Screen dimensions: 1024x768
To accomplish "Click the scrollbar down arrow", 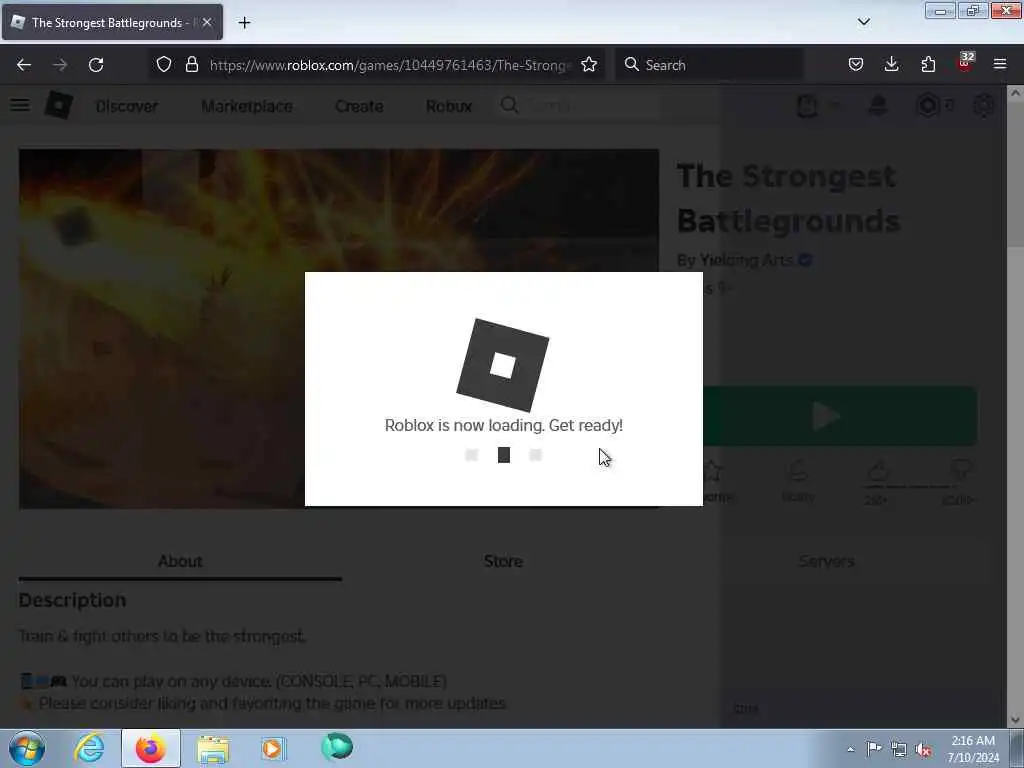I will 1015,720.
